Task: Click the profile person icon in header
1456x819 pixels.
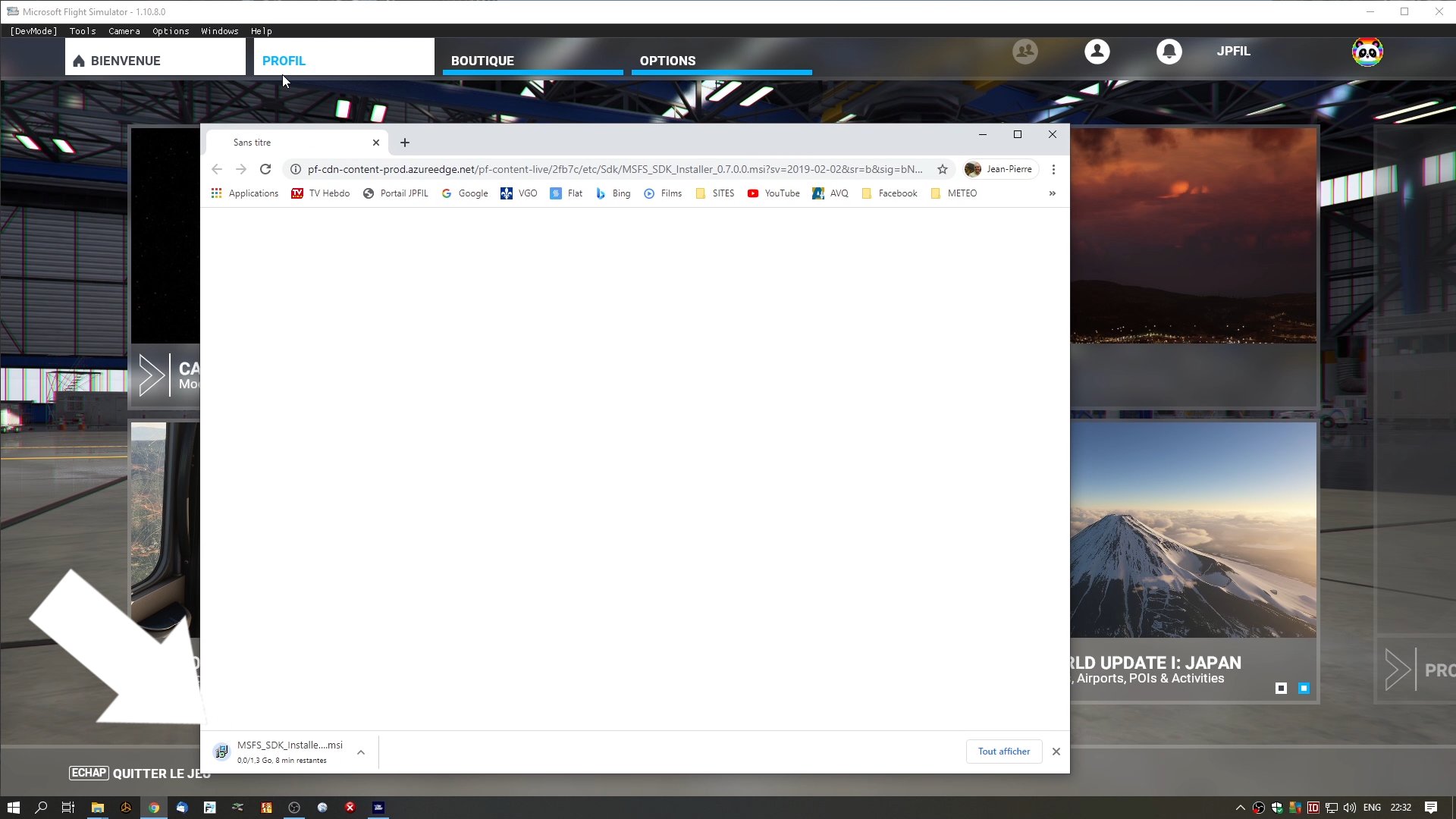Action: click(x=1097, y=52)
